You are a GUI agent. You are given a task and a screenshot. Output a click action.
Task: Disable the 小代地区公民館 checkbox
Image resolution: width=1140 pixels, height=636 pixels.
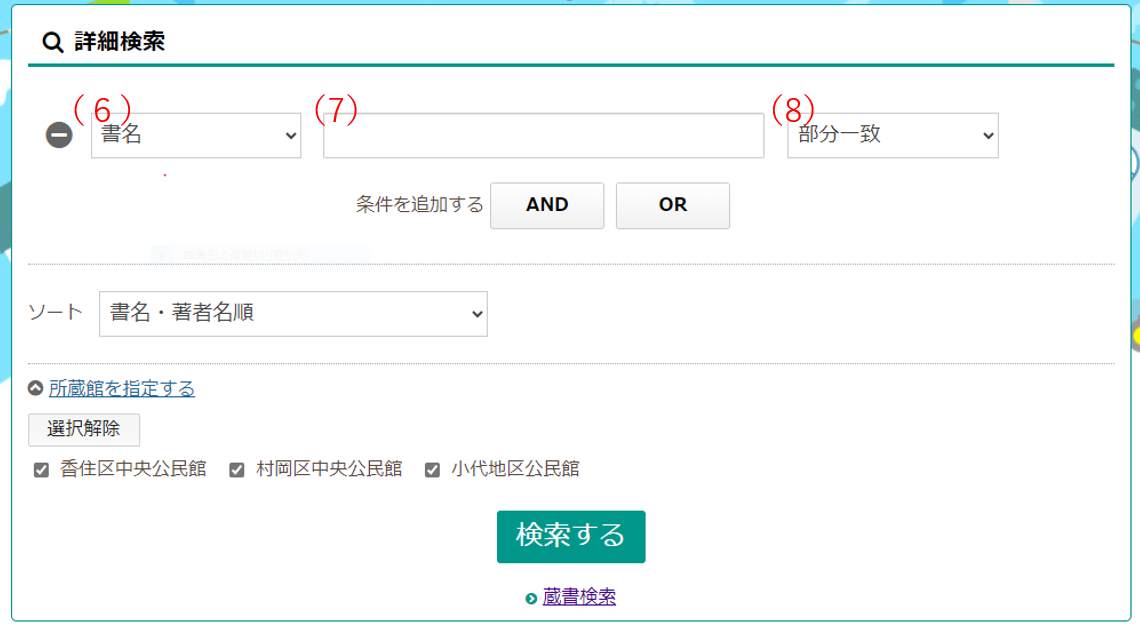[x=433, y=469]
